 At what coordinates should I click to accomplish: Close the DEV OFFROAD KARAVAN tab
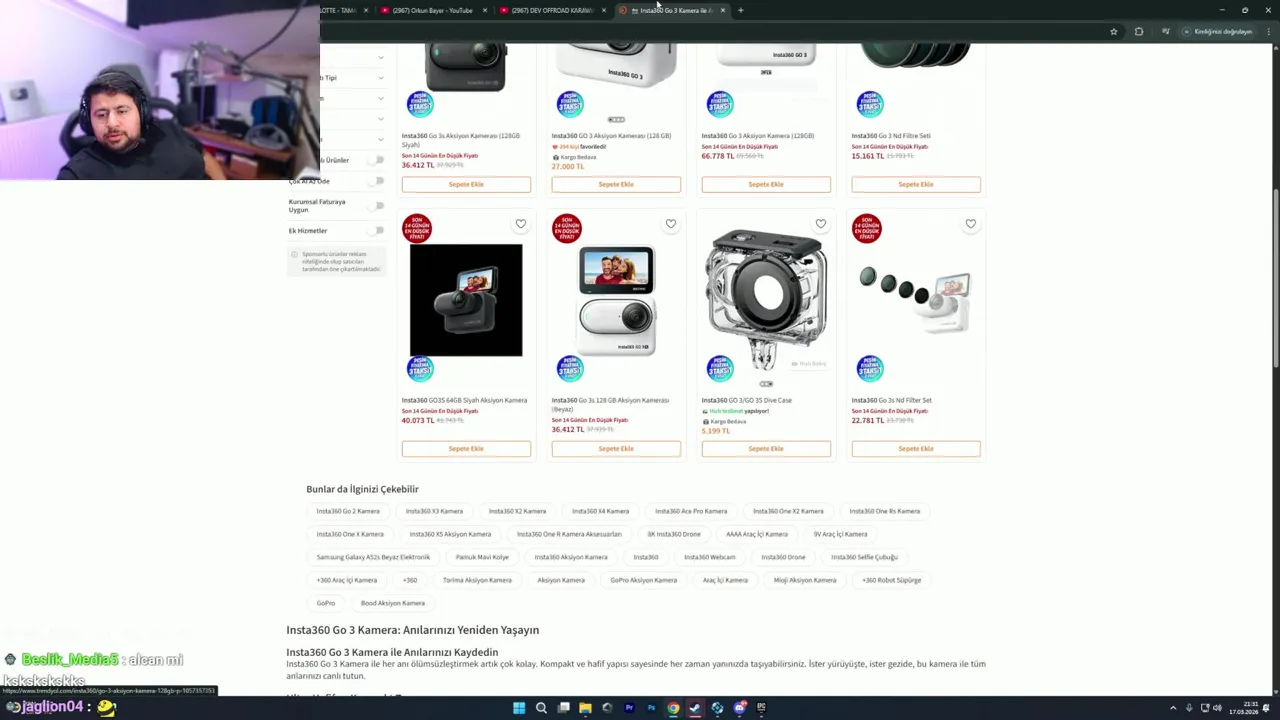pos(604,10)
